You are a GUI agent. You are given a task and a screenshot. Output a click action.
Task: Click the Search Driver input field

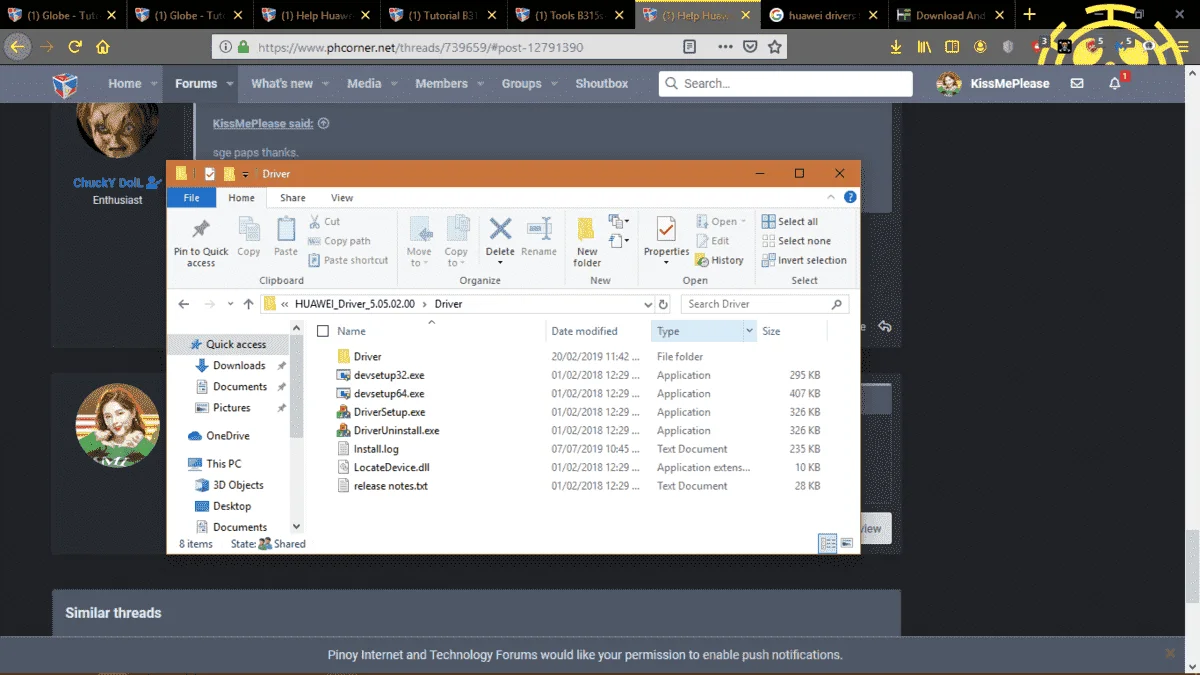[766, 304]
